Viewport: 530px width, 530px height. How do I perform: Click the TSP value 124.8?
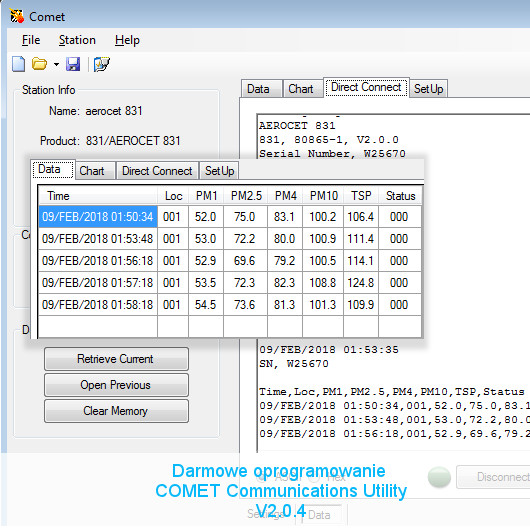(x=361, y=283)
